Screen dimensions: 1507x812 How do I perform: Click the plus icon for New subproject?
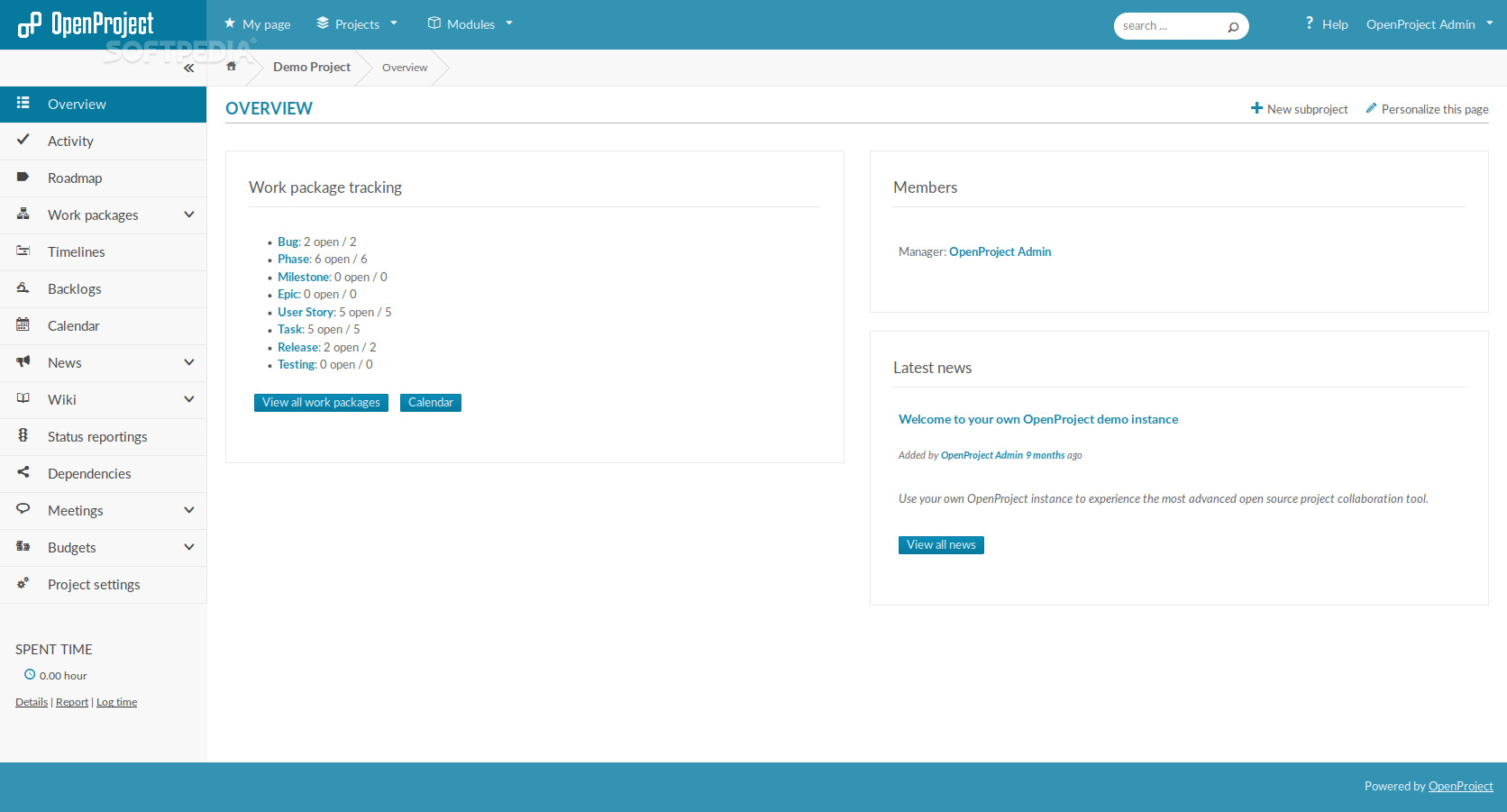[x=1256, y=108]
